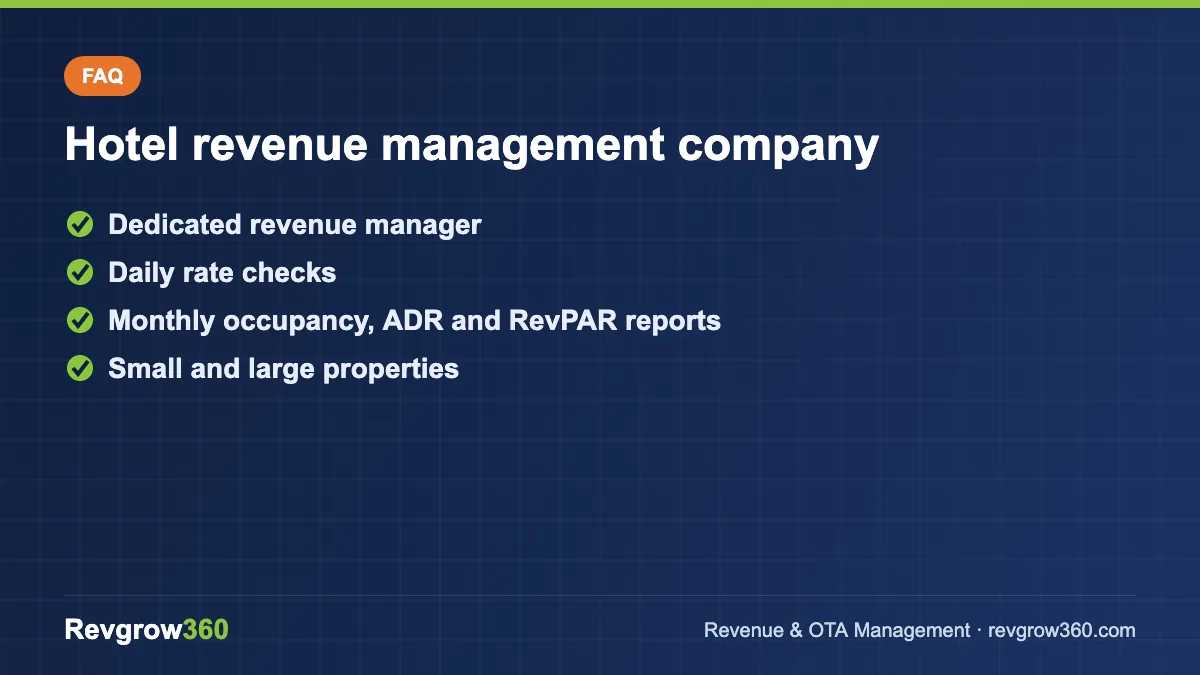Click the Revgrow360 logo

(x=146, y=630)
